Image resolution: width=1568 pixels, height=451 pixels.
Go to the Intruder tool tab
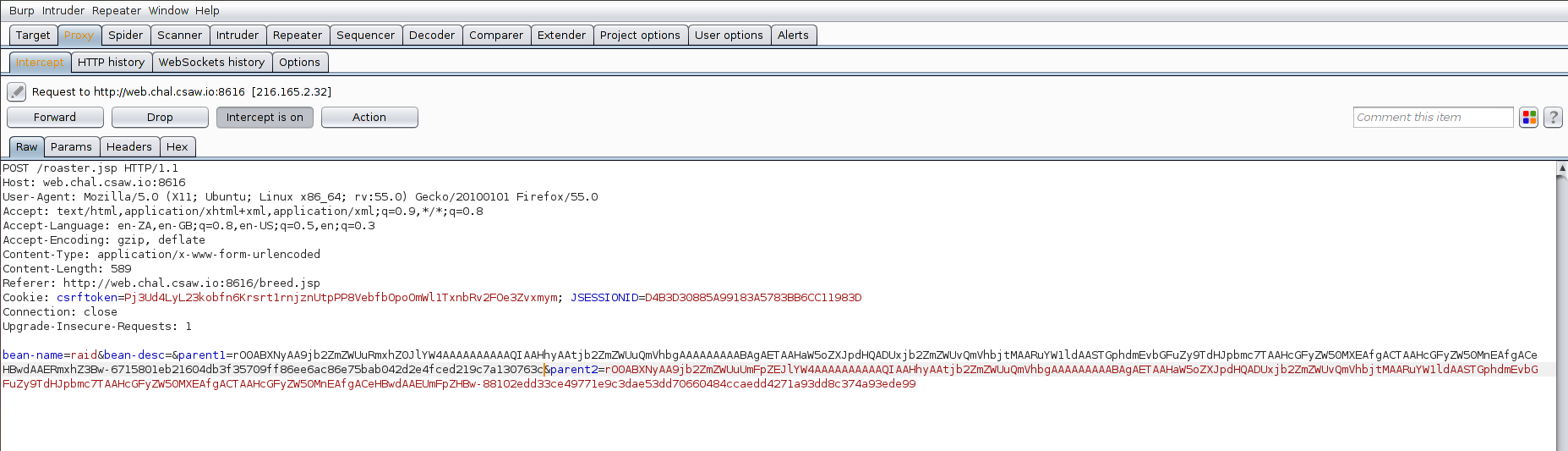[238, 35]
